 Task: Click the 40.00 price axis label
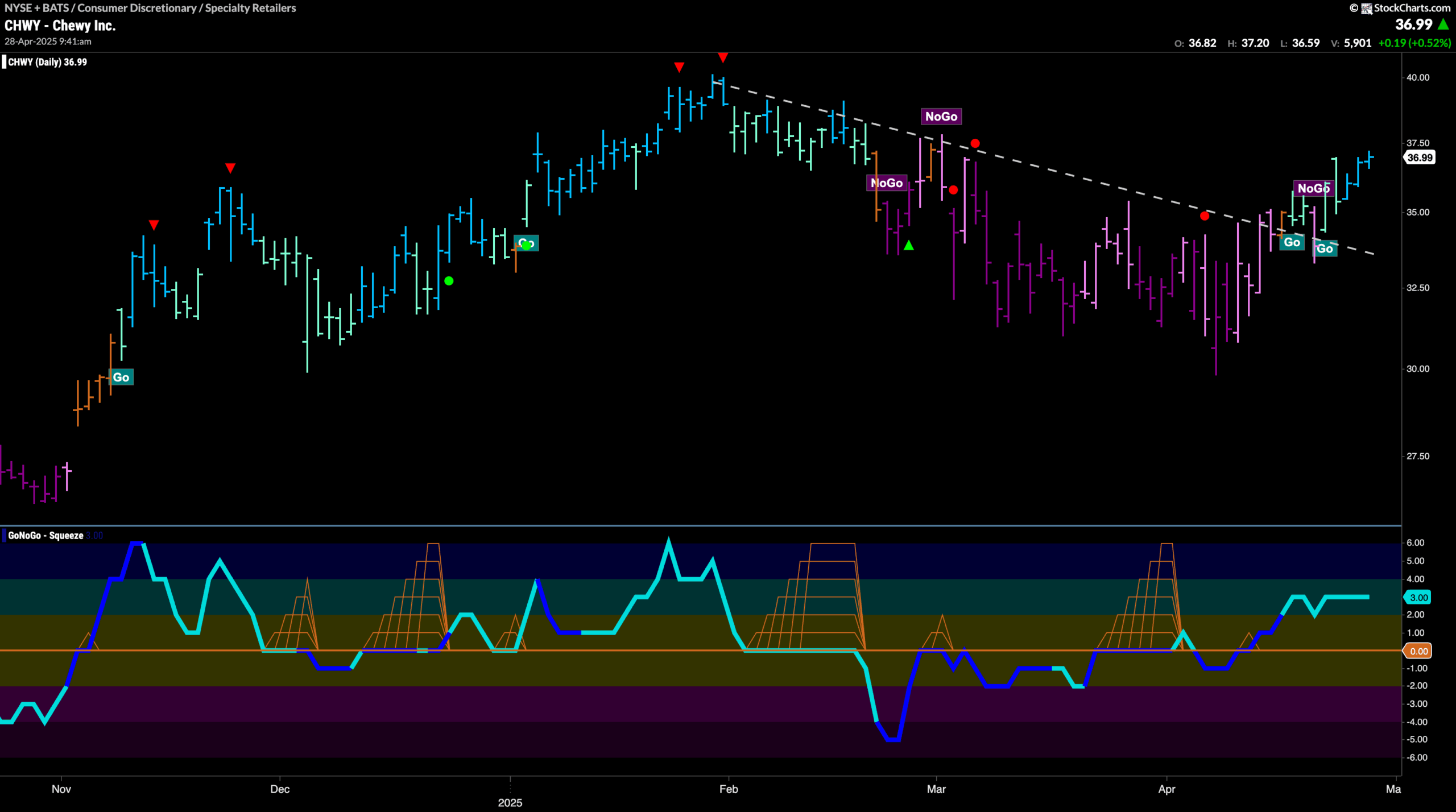tap(1417, 77)
